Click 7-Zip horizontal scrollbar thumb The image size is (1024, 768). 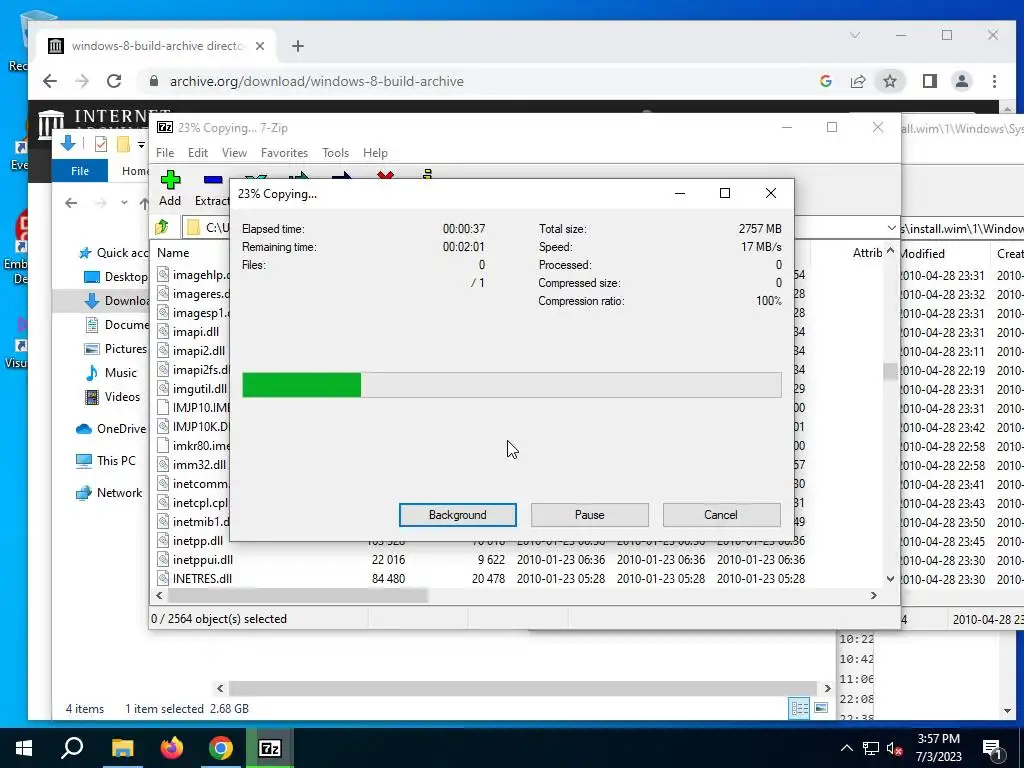click(298, 596)
